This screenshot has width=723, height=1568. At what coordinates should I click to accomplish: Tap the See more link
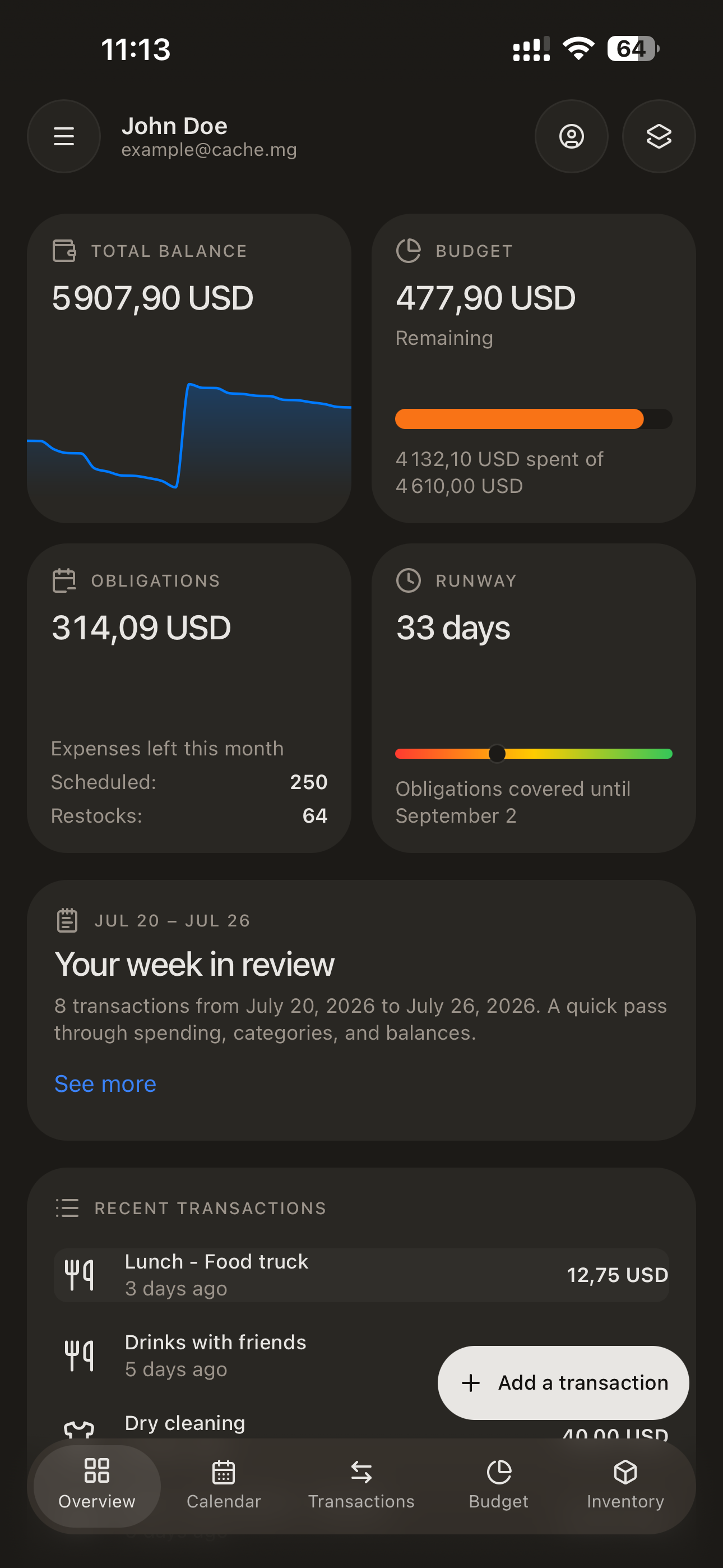tap(105, 1084)
